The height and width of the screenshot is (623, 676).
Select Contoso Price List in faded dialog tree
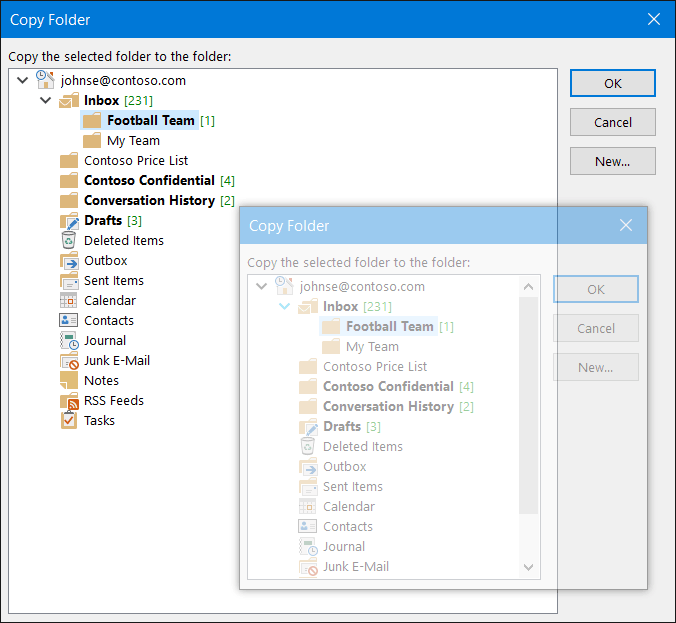(x=375, y=366)
